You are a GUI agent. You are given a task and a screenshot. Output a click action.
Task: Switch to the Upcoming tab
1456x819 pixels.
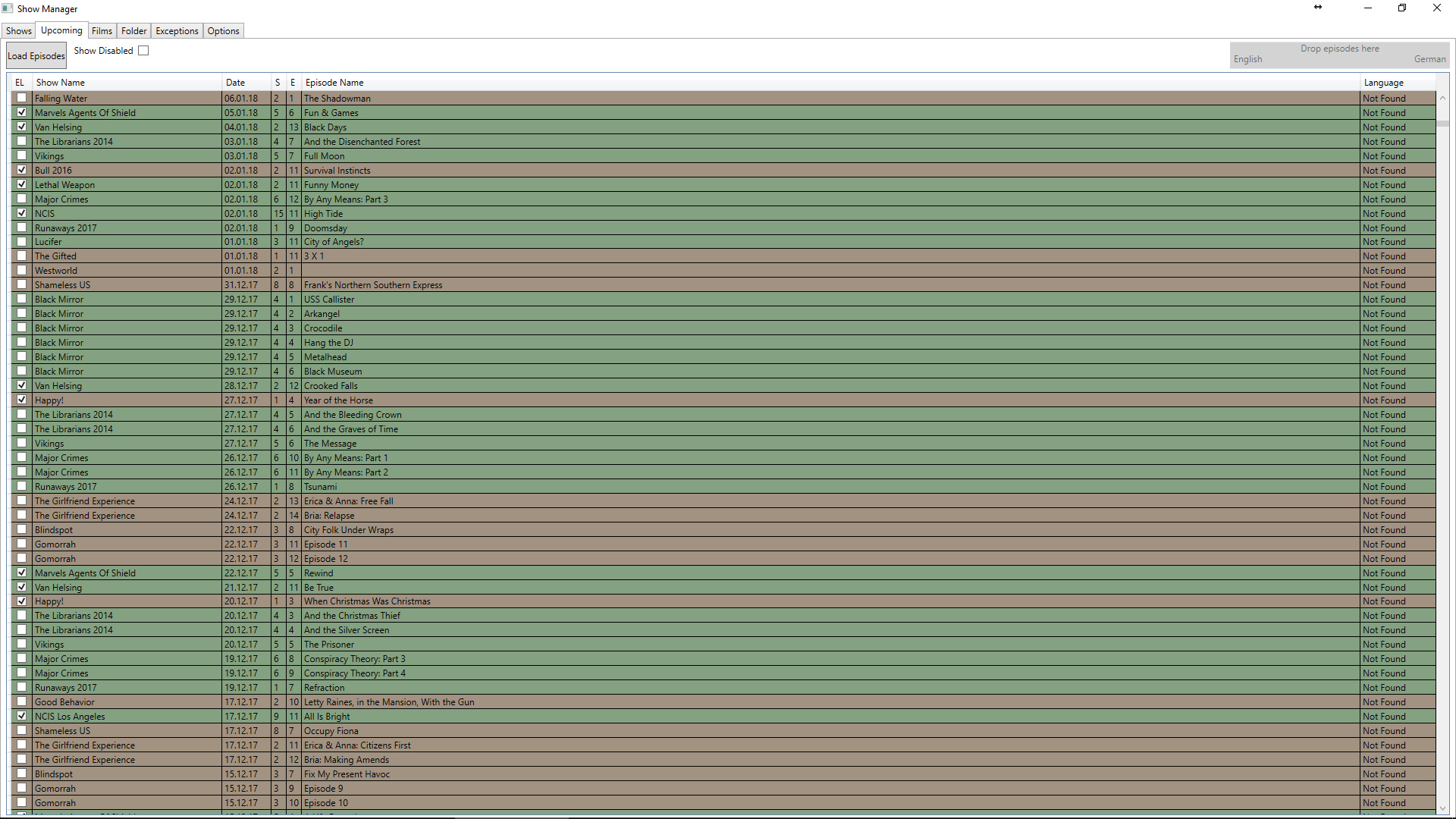tap(61, 30)
